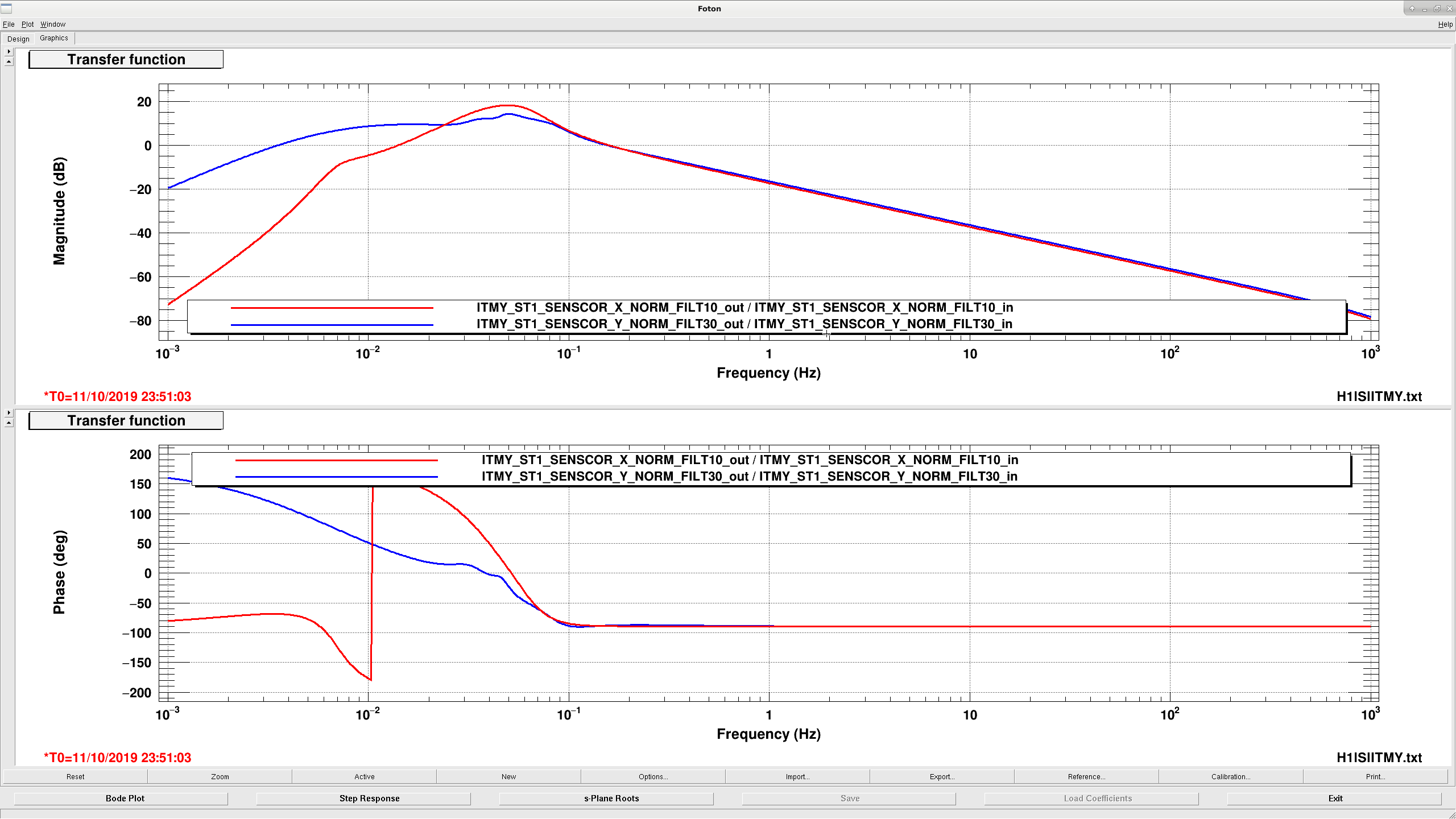Switch to the Design tab
The image size is (1456, 819).
click(x=18, y=39)
